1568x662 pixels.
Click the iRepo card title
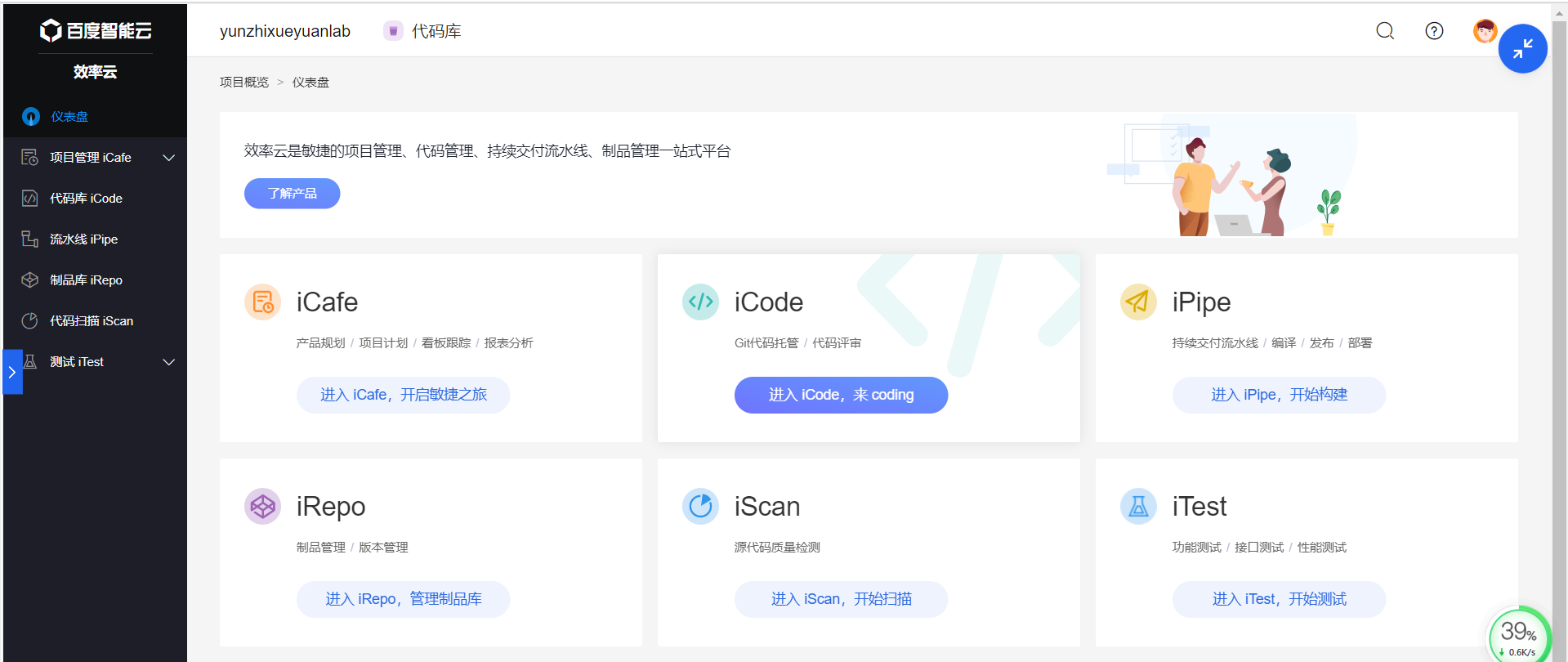point(330,507)
